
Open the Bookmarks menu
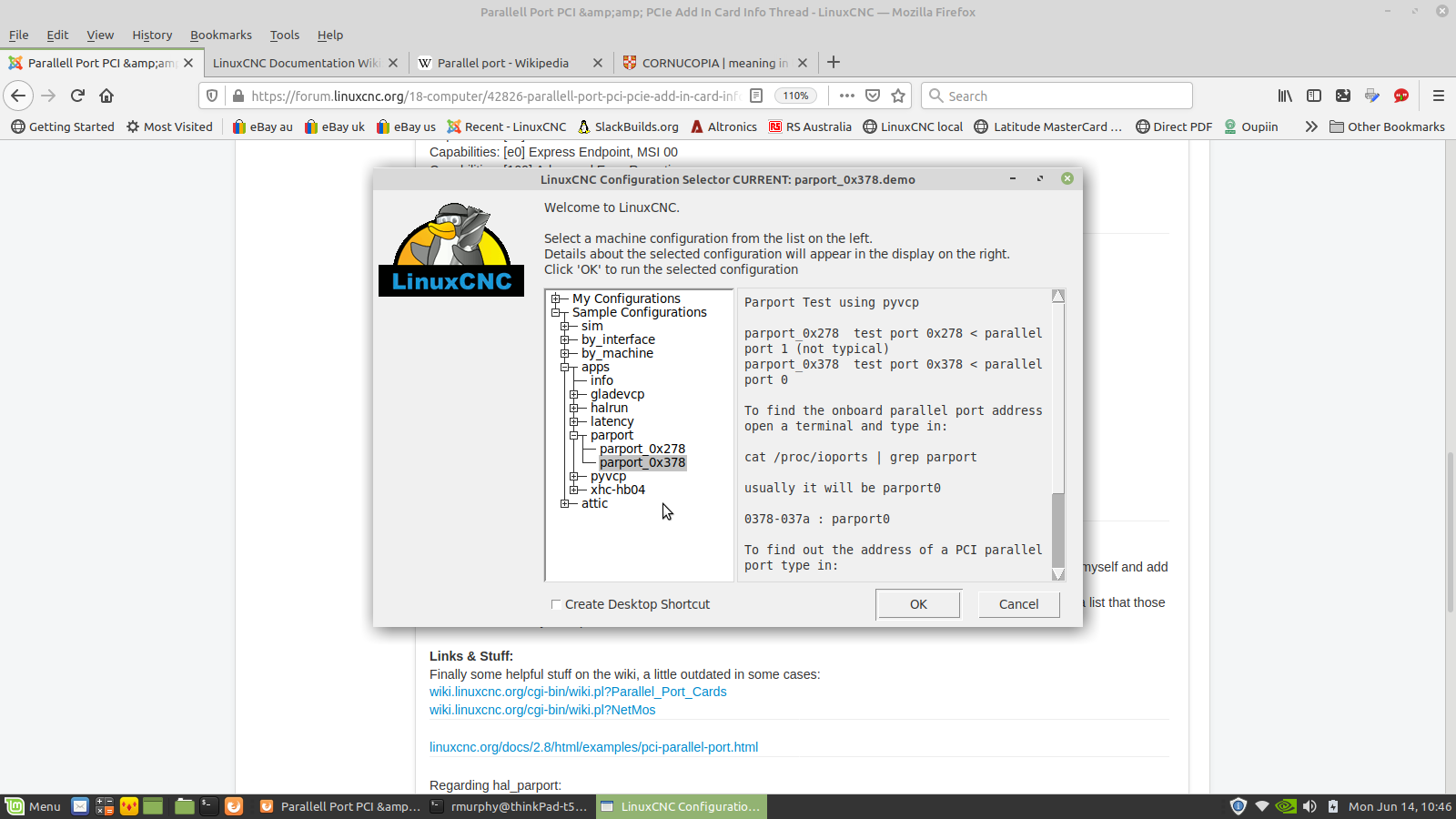click(221, 35)
